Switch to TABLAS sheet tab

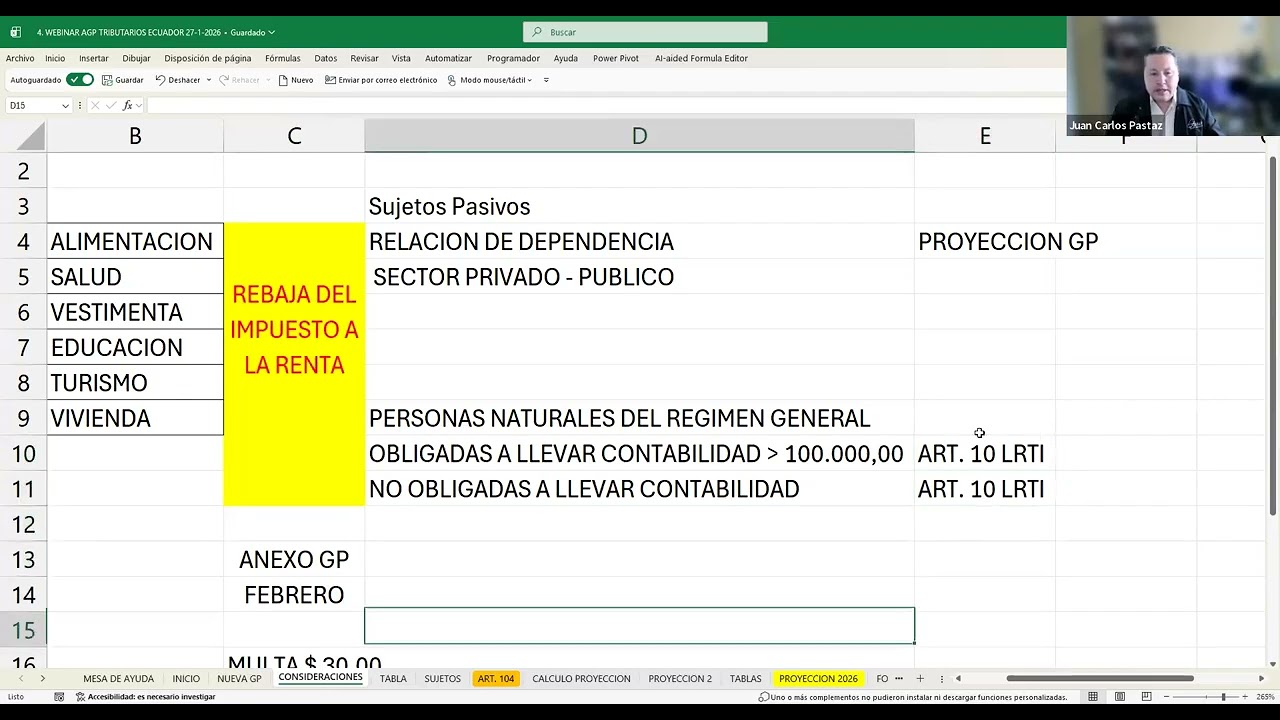[745, 678]
